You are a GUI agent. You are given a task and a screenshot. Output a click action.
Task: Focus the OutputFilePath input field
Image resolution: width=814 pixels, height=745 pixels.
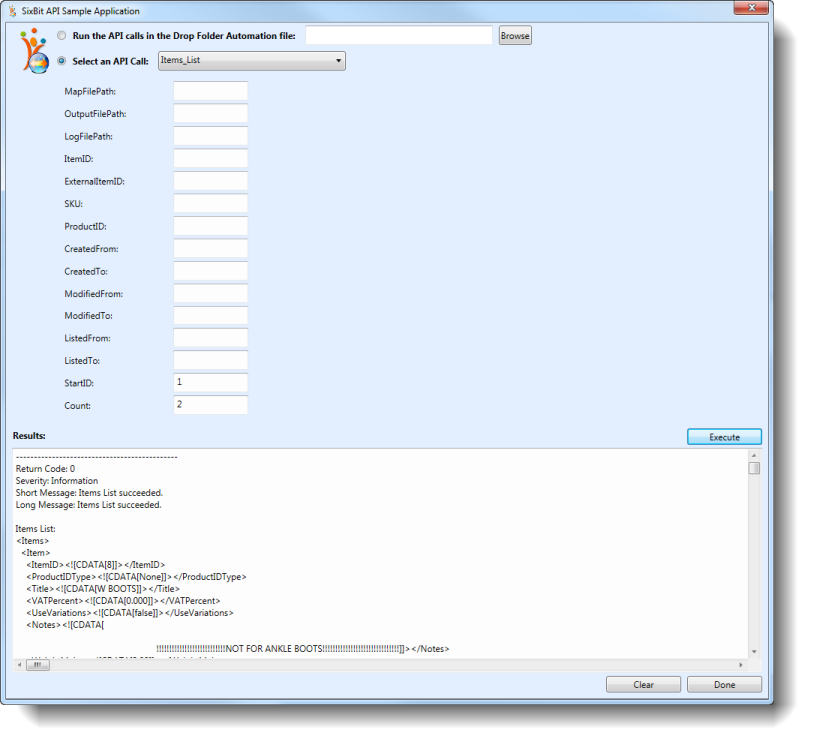click(x=210, y=113)
